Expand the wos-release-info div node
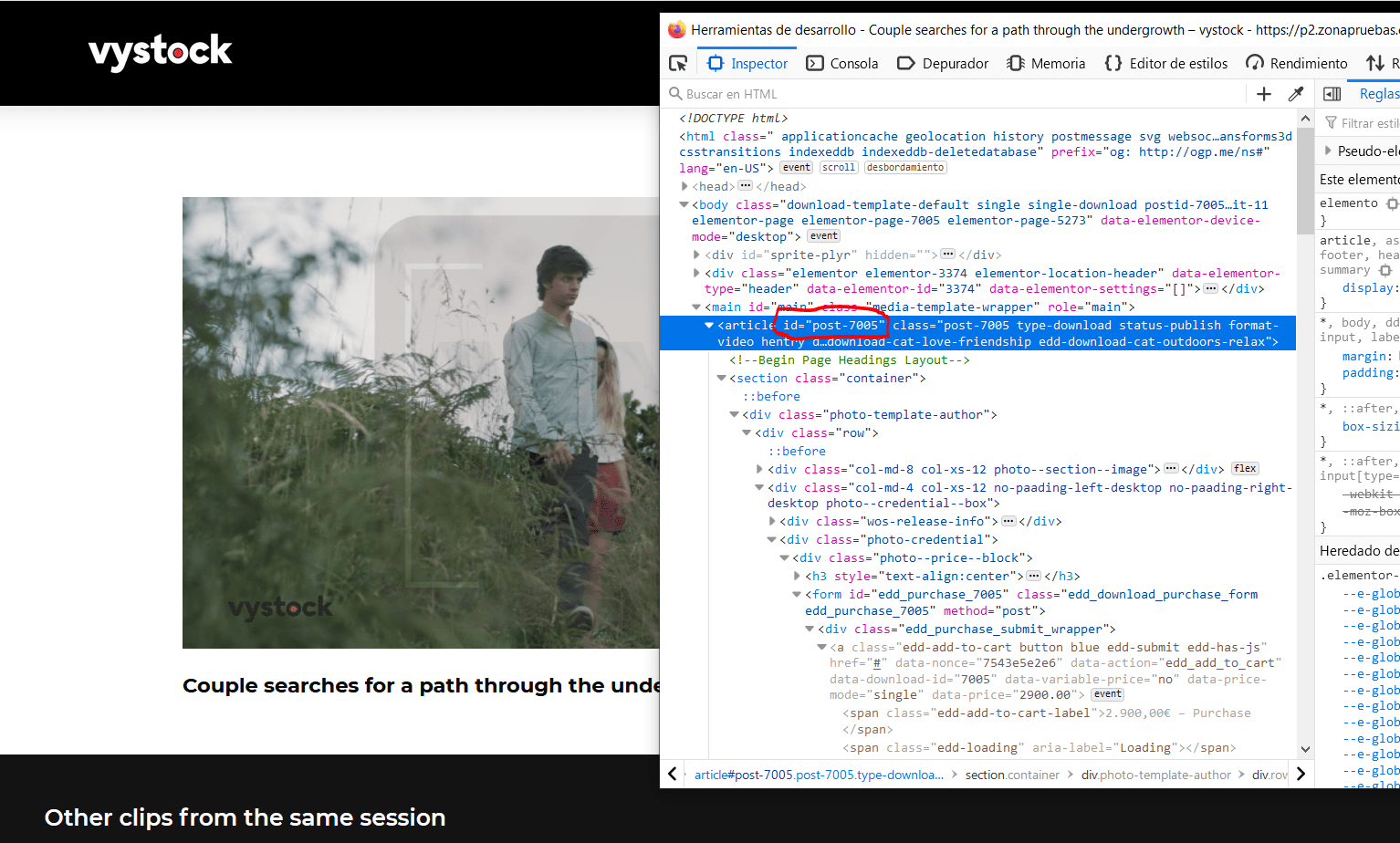Screen dimensions: 1400x843 pyautogui.click(x=773, y=521)
